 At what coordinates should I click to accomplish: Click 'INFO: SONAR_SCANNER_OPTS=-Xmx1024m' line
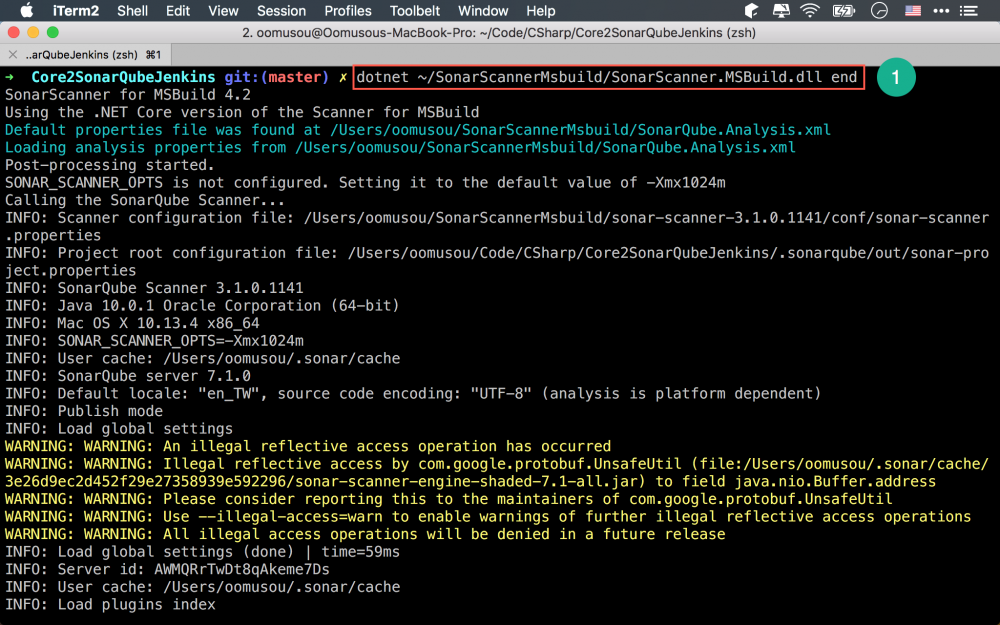point(154,341)
